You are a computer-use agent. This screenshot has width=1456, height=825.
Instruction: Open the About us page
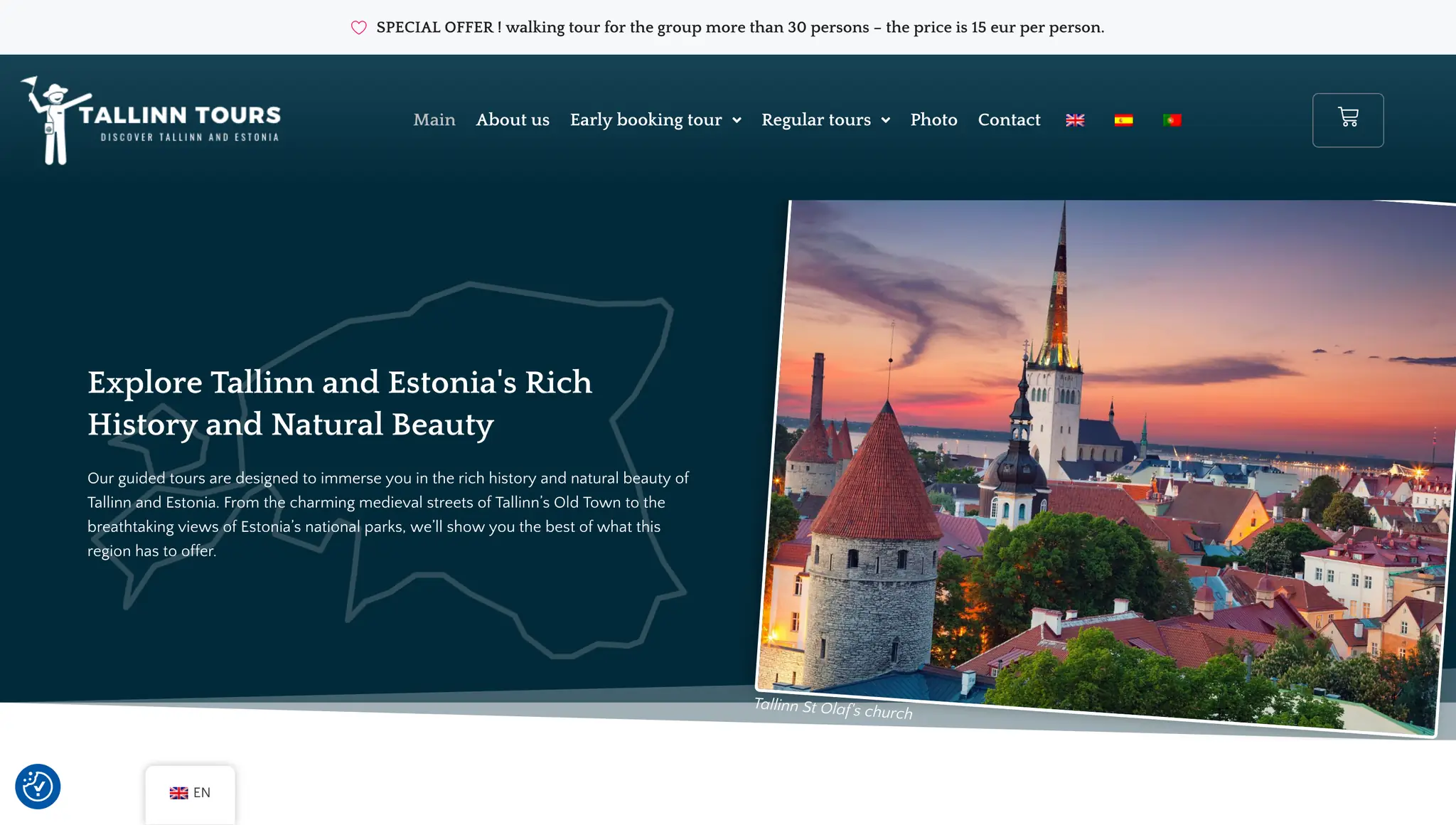[x=513, y=119]
